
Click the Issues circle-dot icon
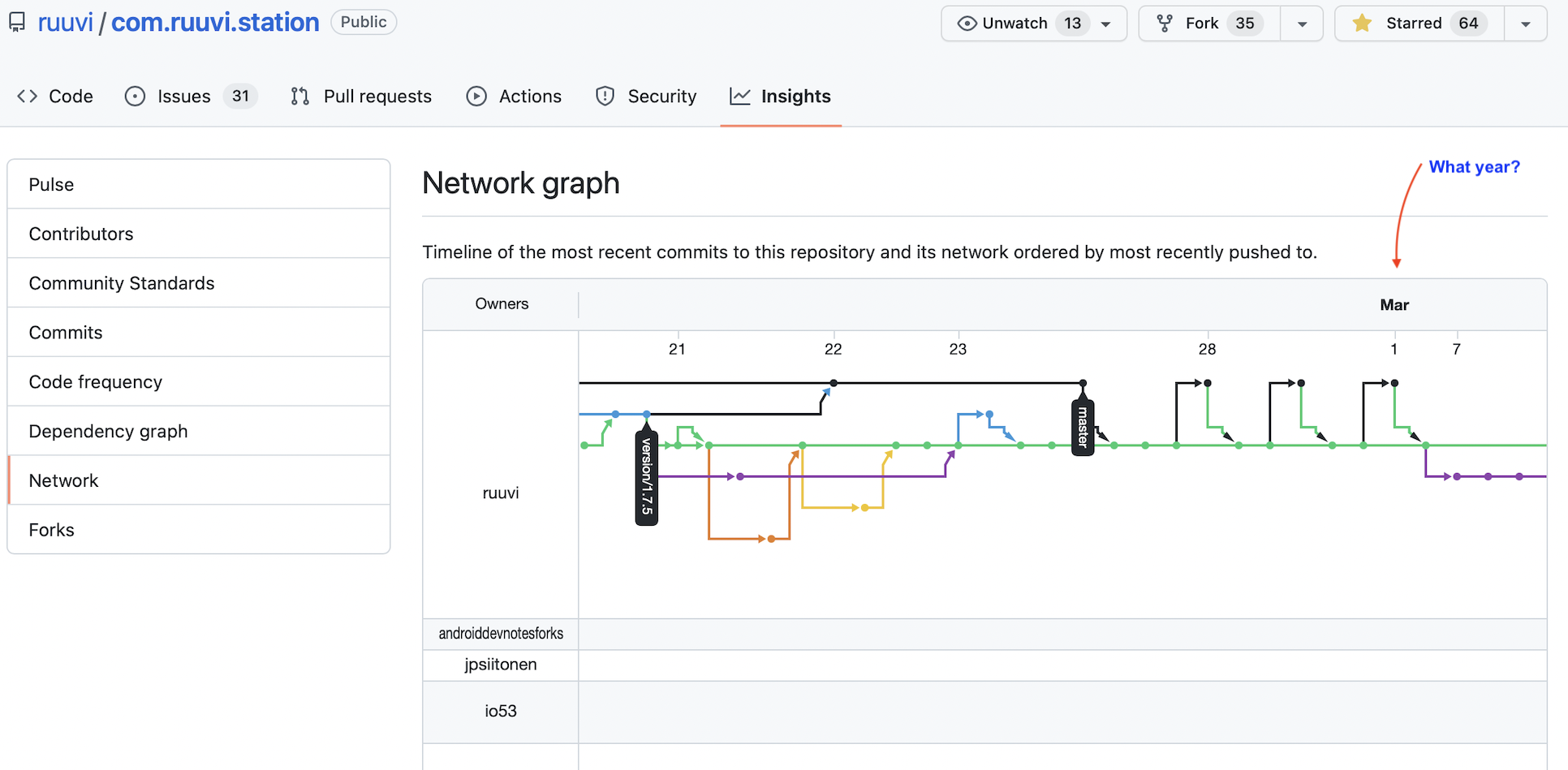point(135,97)
